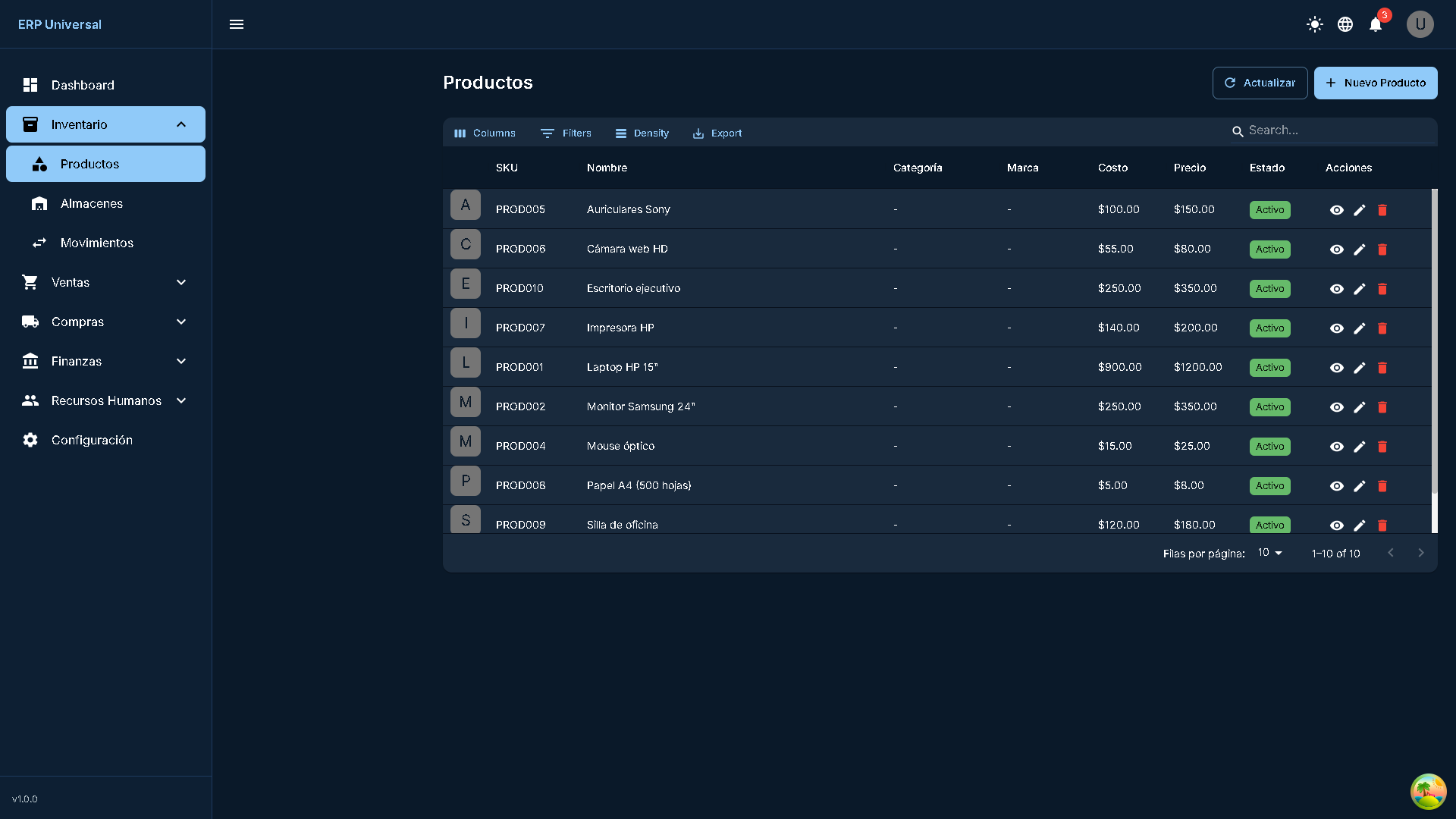
Task: Edit Cámara web HD with pencil icon
Action: coord(1360,249)
